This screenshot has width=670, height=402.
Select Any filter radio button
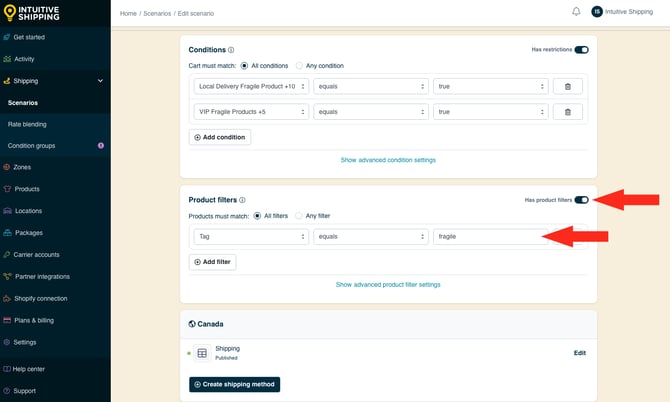click(299, 216)
